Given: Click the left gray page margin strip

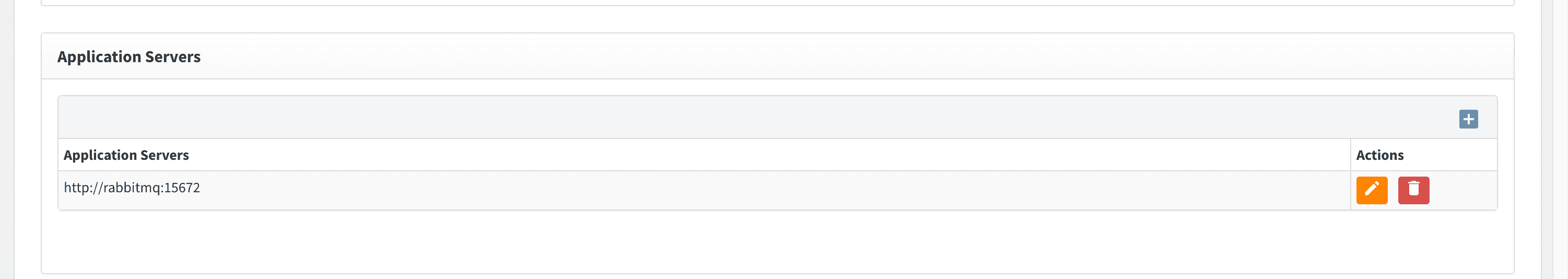Looking at the screenshot, I should pyautogui.click(x=7, y=140).
